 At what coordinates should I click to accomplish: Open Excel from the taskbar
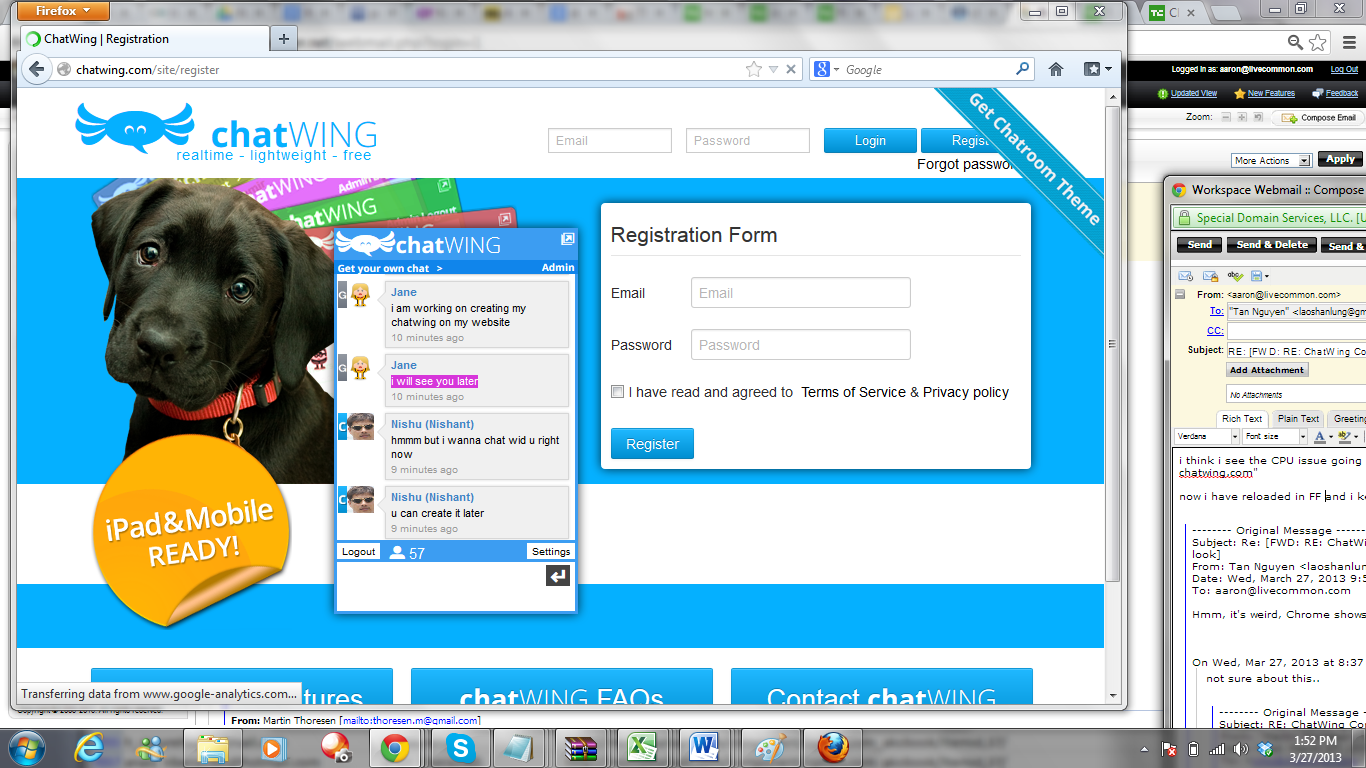641,748
